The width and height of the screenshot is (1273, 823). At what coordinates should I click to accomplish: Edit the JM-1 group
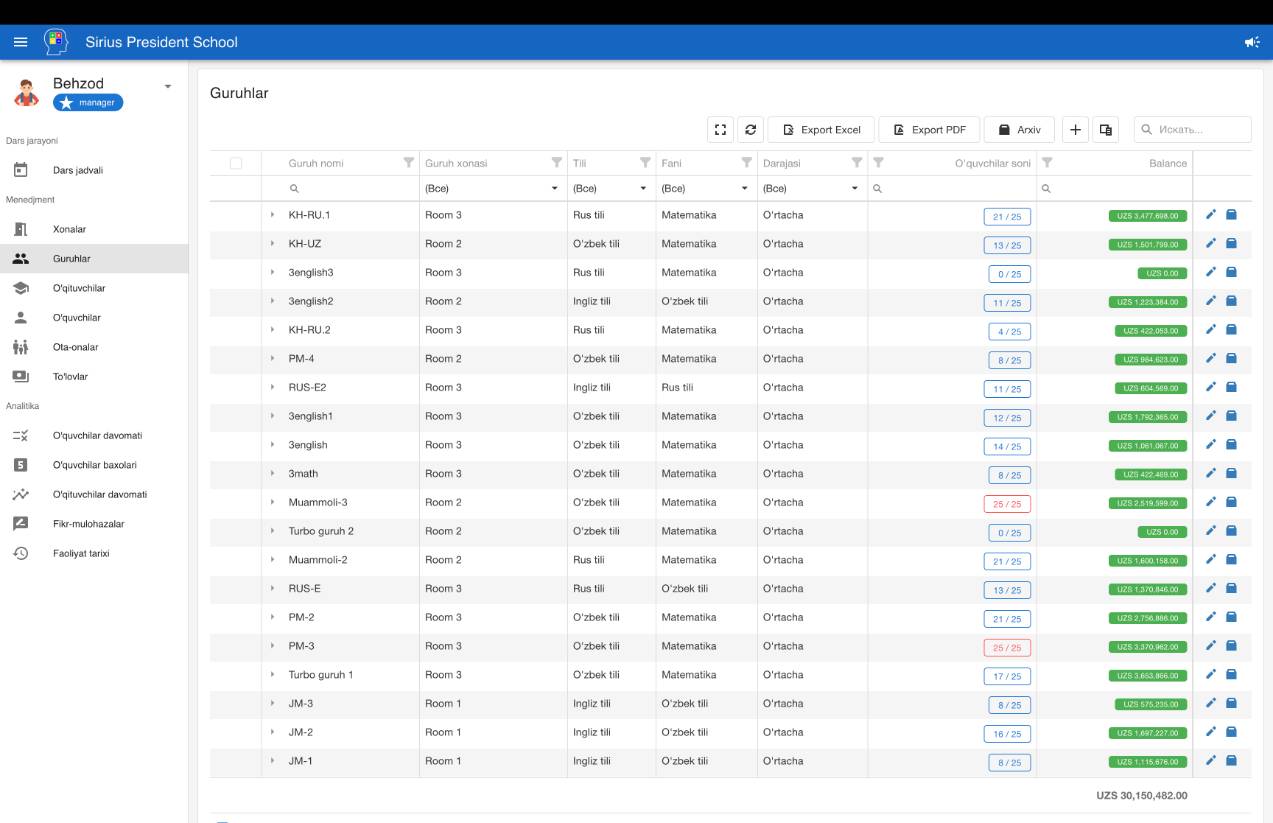point(1211,761)
